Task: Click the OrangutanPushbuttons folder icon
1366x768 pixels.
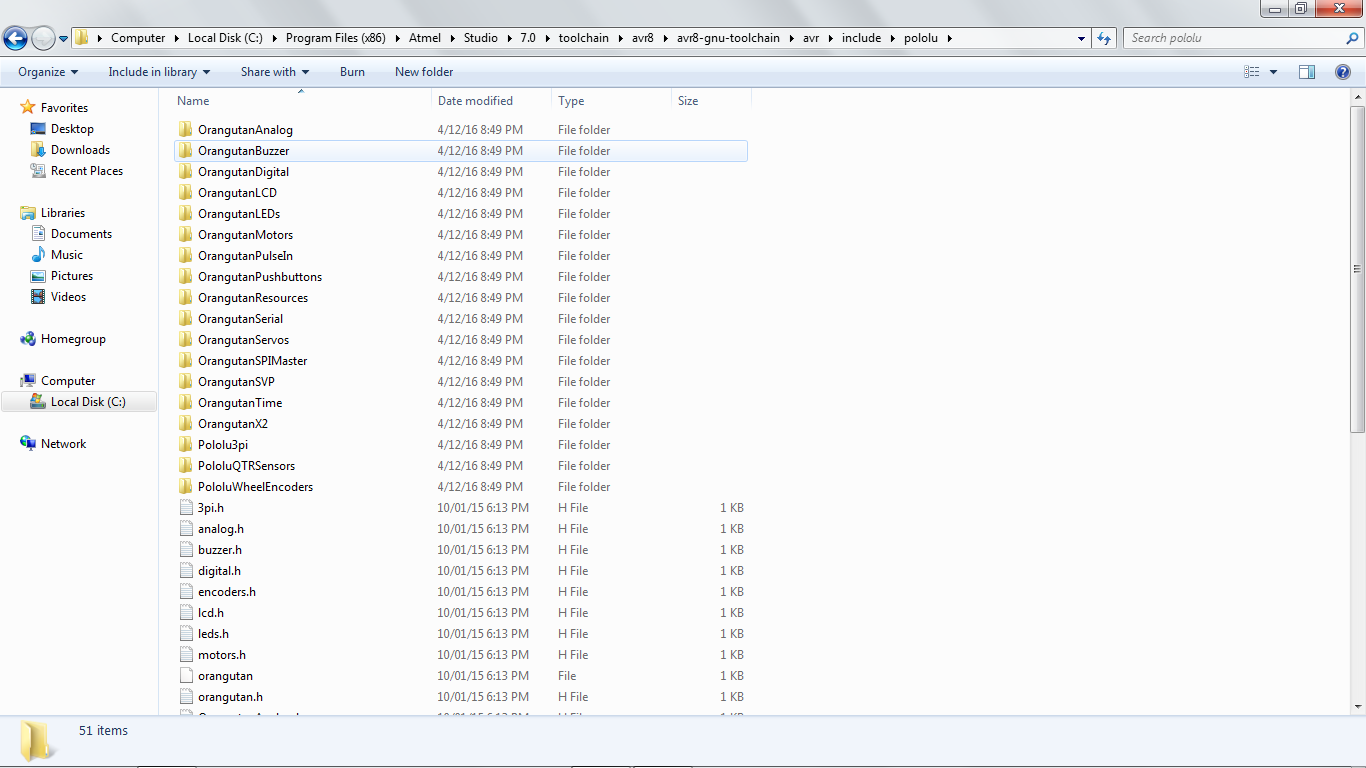Action: click(185, 277)
